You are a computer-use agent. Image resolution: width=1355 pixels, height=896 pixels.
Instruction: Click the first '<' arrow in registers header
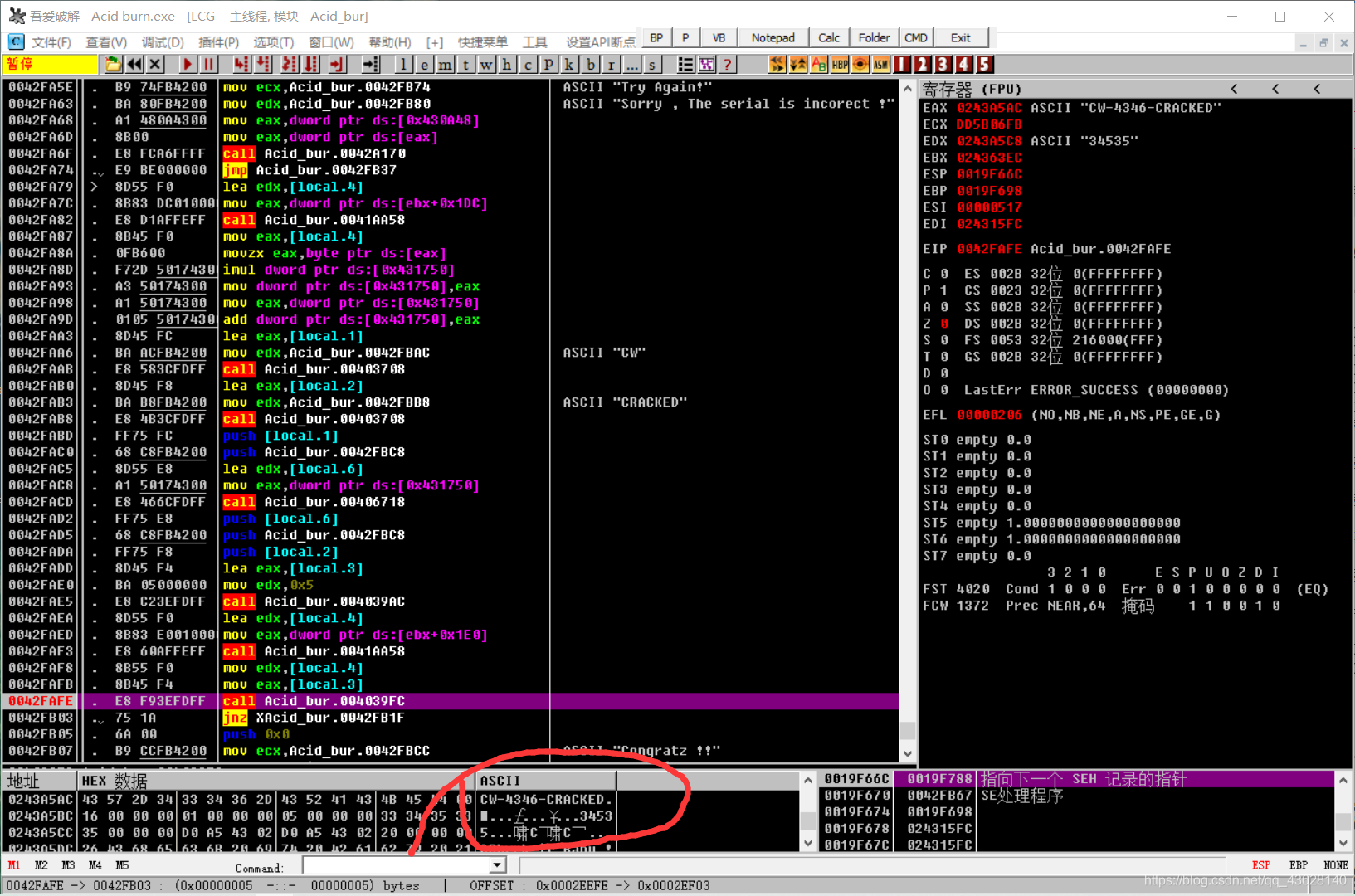[x=1234, y=89]
